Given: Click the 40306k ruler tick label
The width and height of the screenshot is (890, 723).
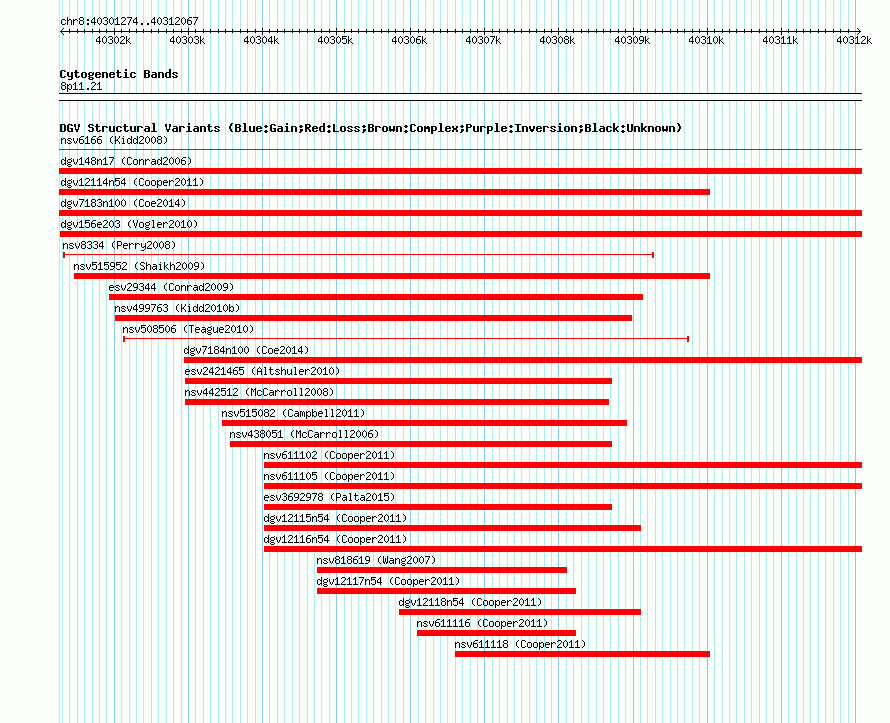Looking at the screenshot, I should (x=409, y=40).
